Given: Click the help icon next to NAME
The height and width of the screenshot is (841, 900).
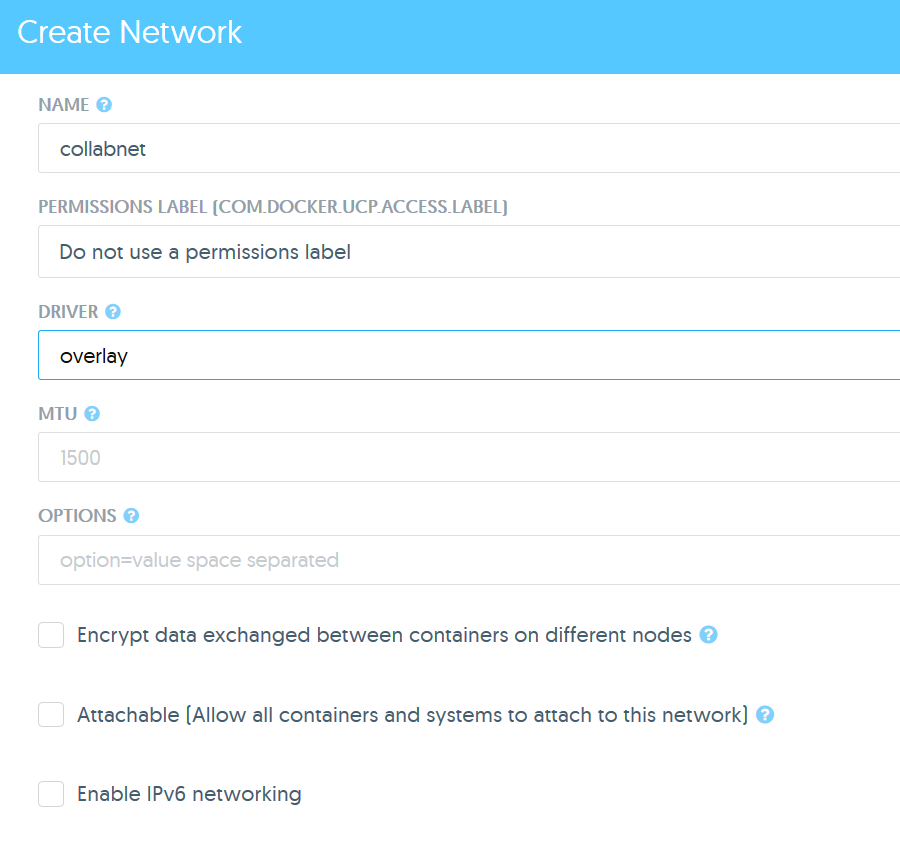Looking at the screenshot, I should tap(104, 104).
